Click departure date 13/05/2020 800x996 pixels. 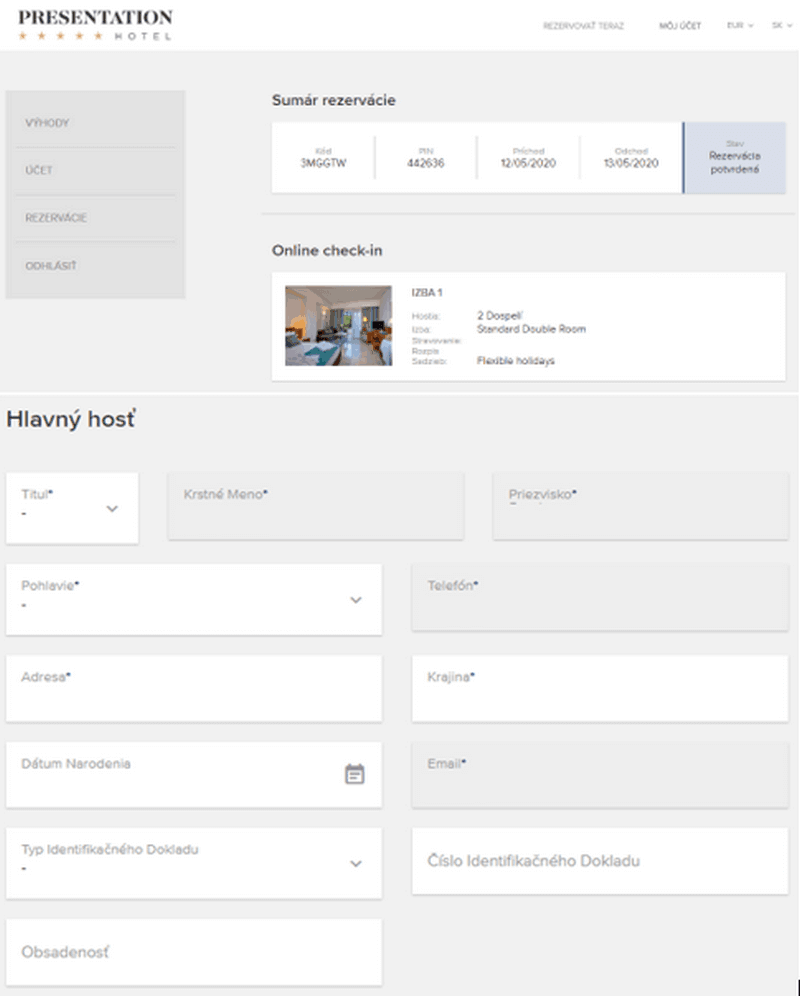[631, 163]
